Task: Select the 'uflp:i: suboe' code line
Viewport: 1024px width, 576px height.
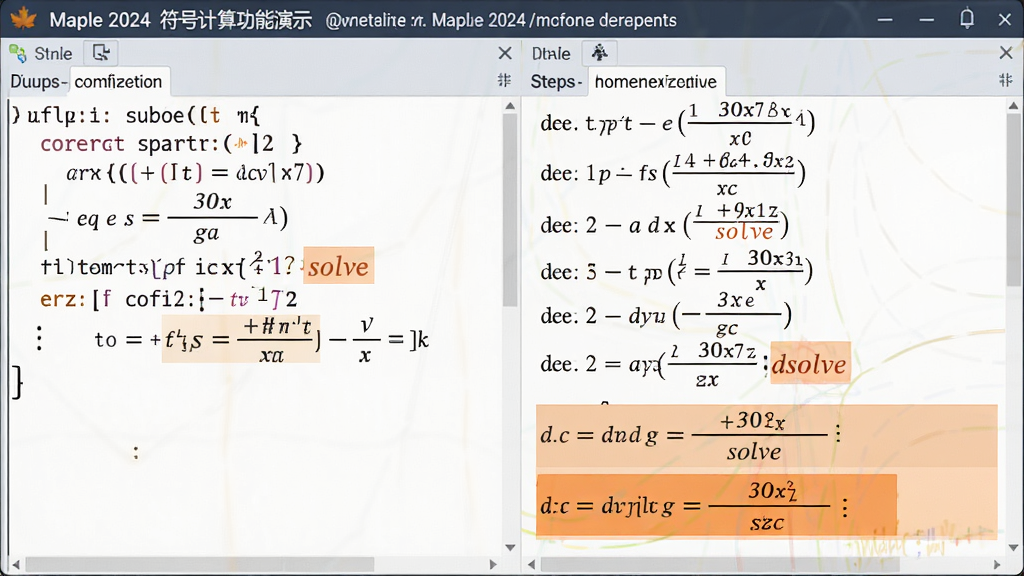Action: click(136, 116)
